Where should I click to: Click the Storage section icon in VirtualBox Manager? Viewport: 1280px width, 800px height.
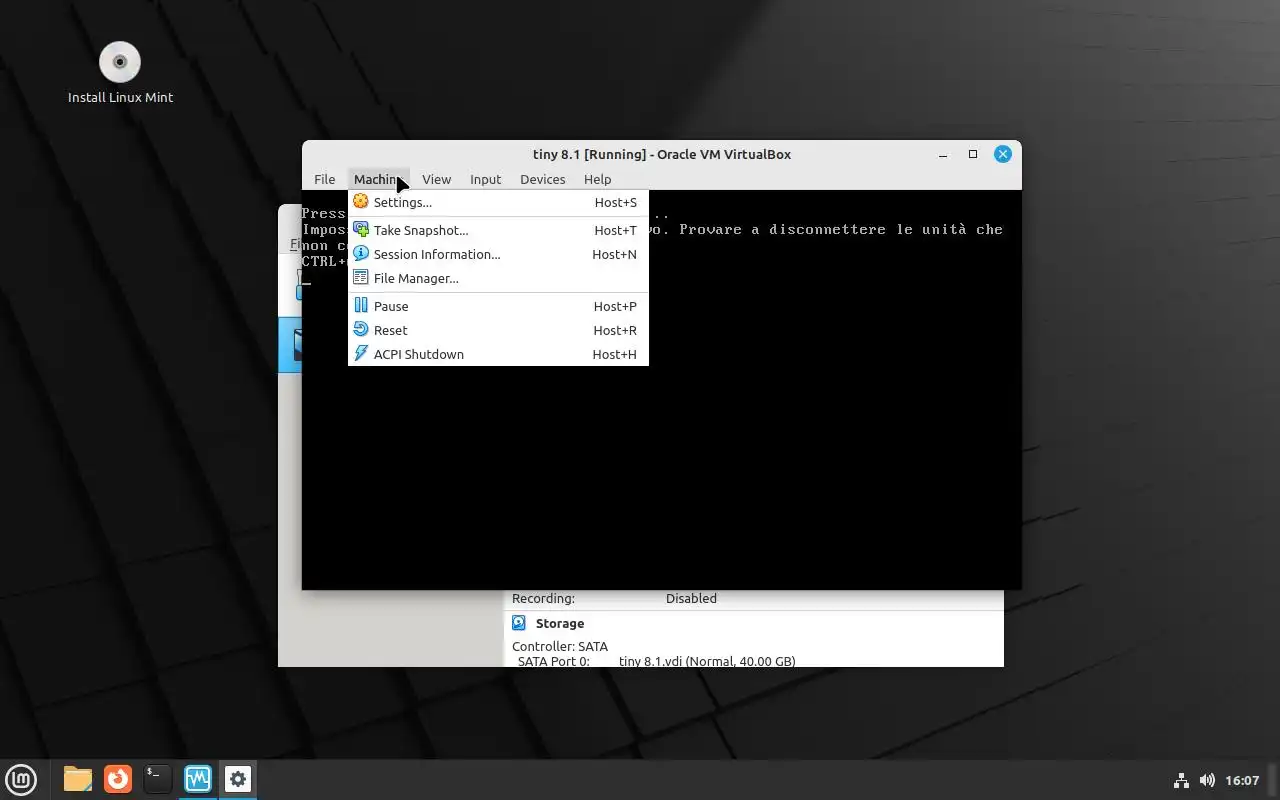[519, 623]
